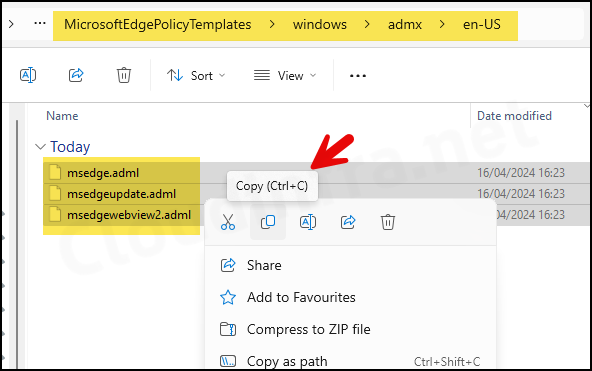Click msedge.adml date 16/04/2024 16:23
Screen dimensions: 592x371
click(521, 173)
